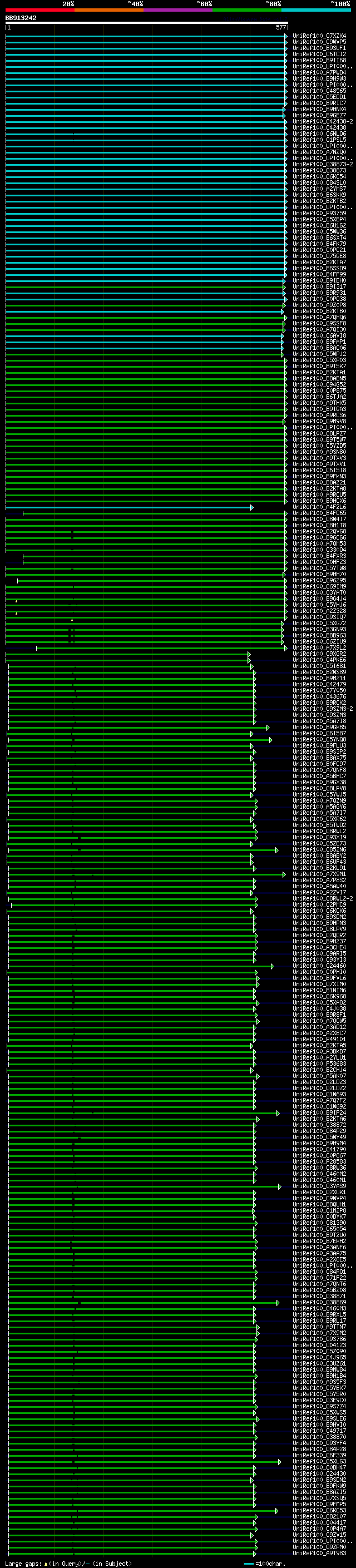Viewport: 356px width, 1568px height.
Task: Select label UniRef100_B0FC97
Action: pyautogui.click(x=319, y=764)
